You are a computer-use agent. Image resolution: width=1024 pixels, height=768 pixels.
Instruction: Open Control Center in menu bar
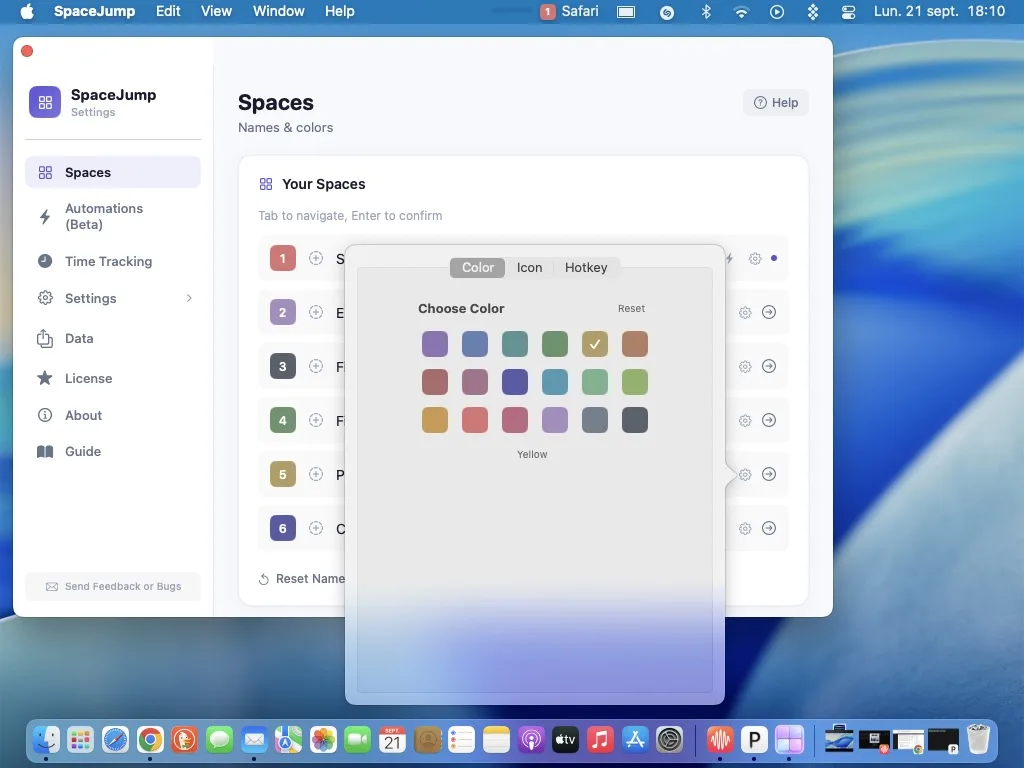[x=848, y=12]
